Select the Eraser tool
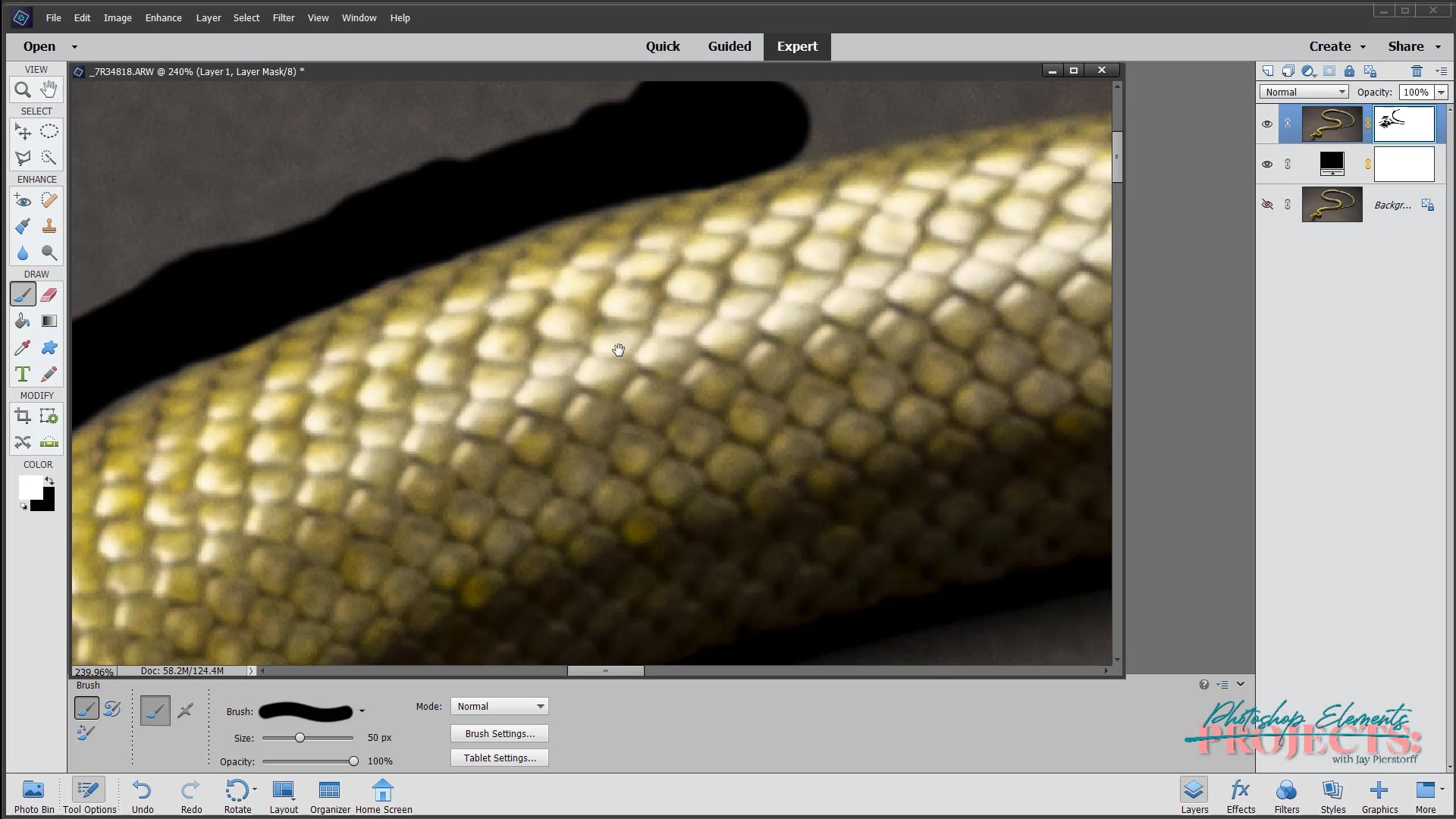 [x=49, y=294]
